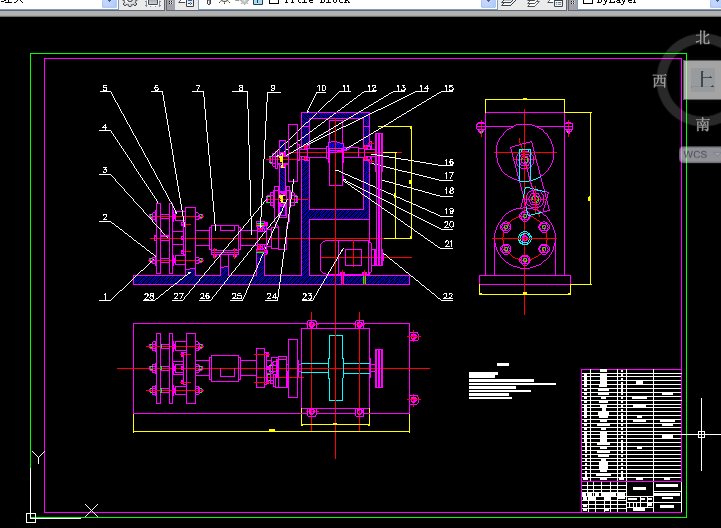Select part balloon number 1
Screen dimensions: 721x528
(x=104, y=297)
